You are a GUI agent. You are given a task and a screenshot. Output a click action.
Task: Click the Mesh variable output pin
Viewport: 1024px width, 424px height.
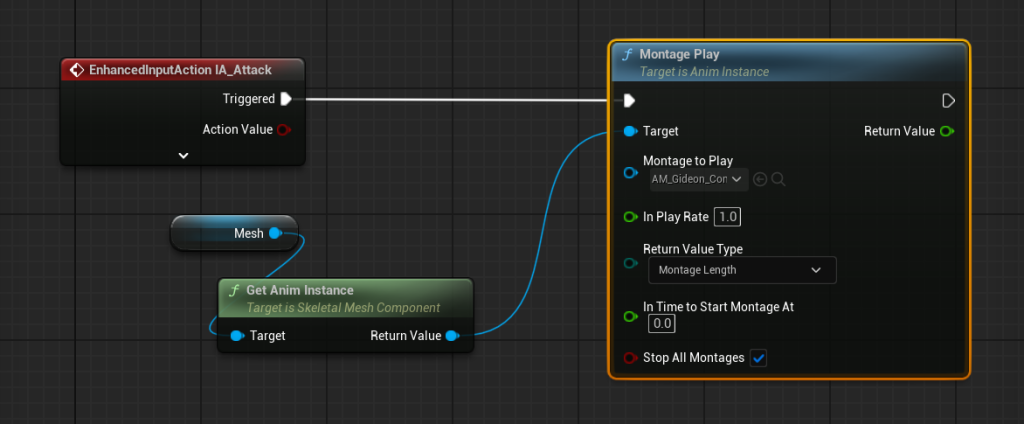[276, 233]
